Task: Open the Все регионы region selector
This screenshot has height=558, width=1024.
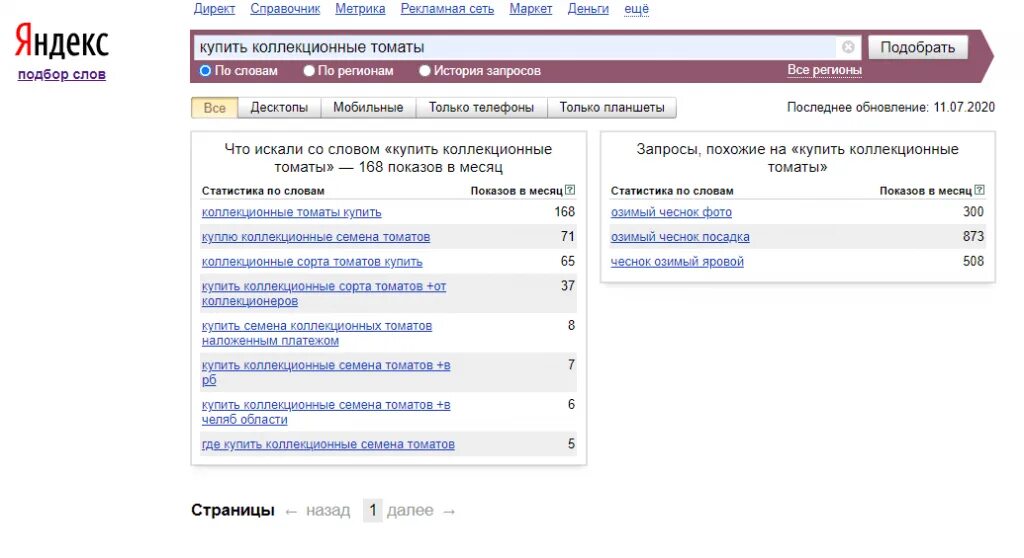Action: tap(824, 70)
